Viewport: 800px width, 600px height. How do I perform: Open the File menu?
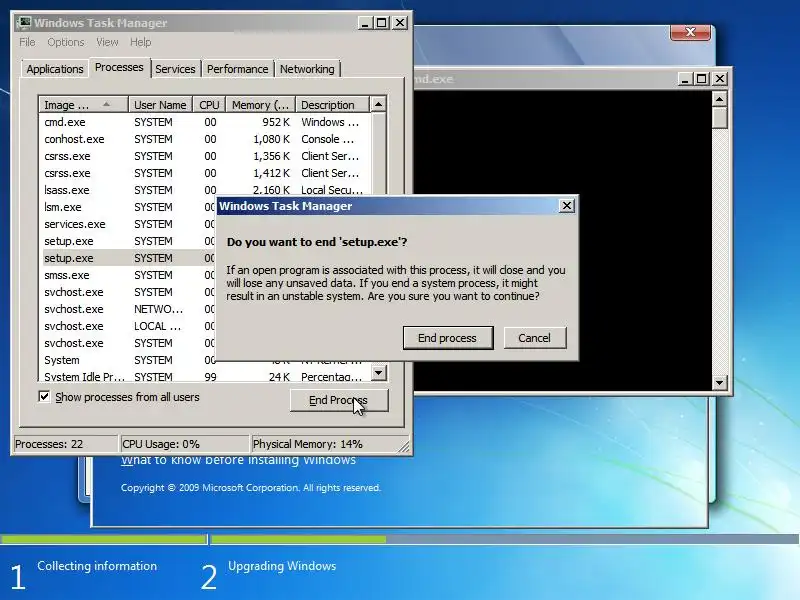click(x=27, y=42)
